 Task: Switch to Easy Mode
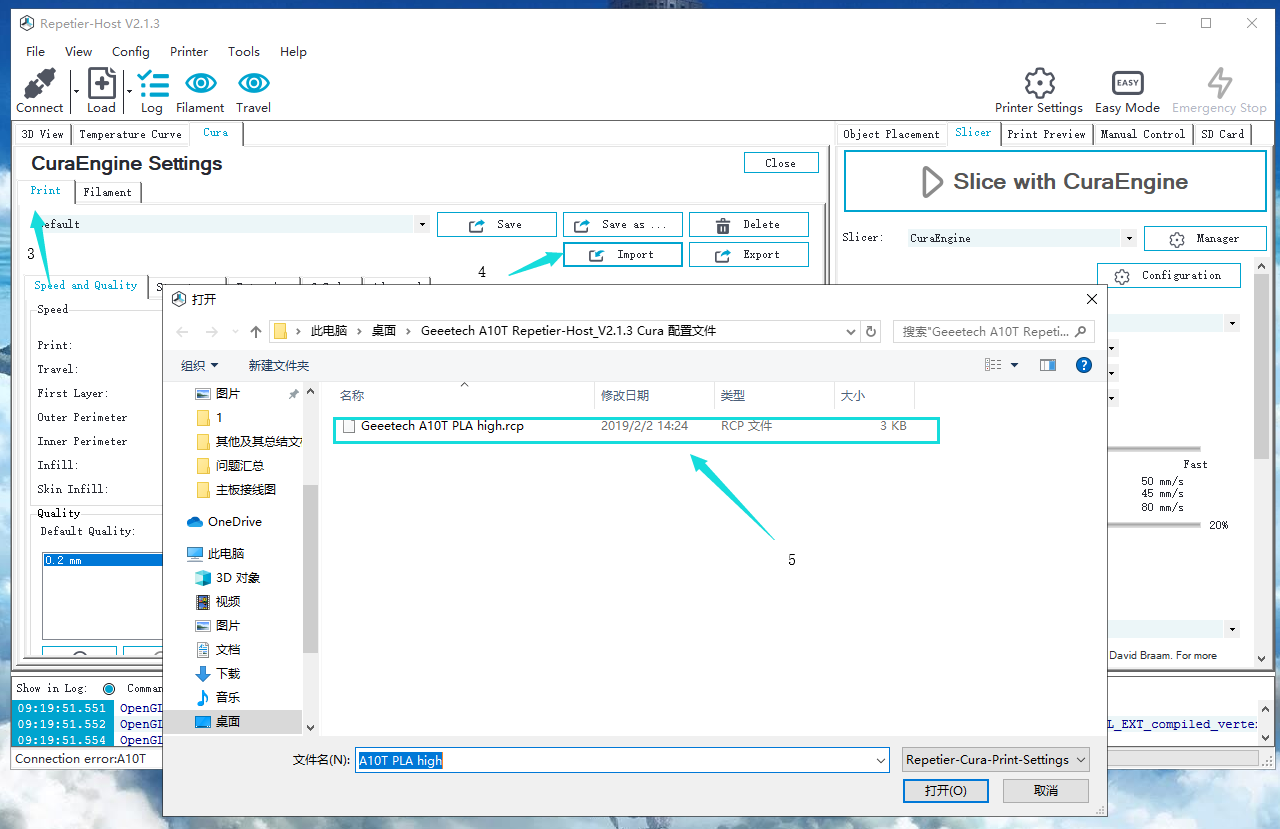pyautogui.click(x=1127, y=84)
